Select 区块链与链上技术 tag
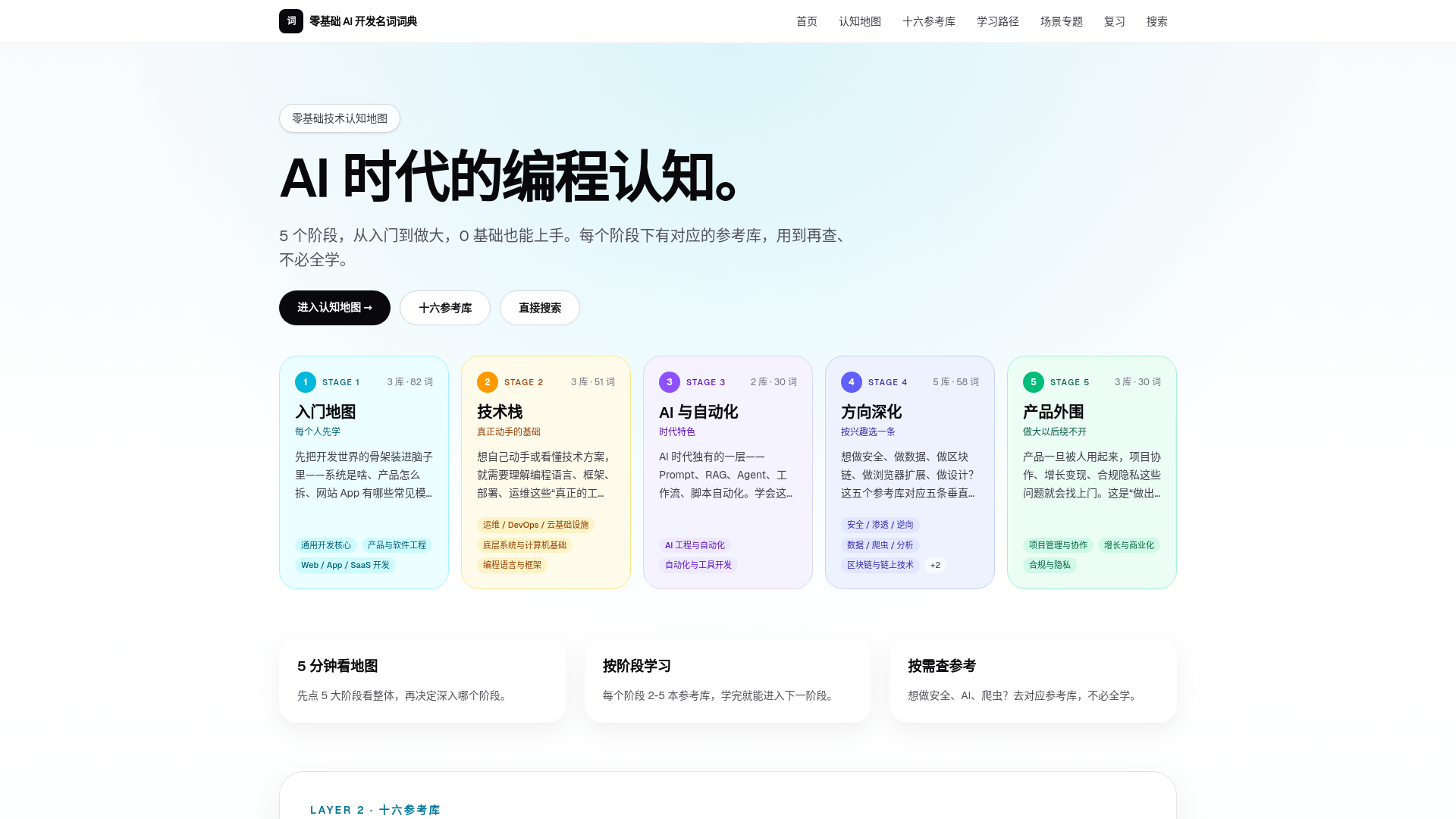Viewport: 1456px width, 819px height. [x=880, y=565]
